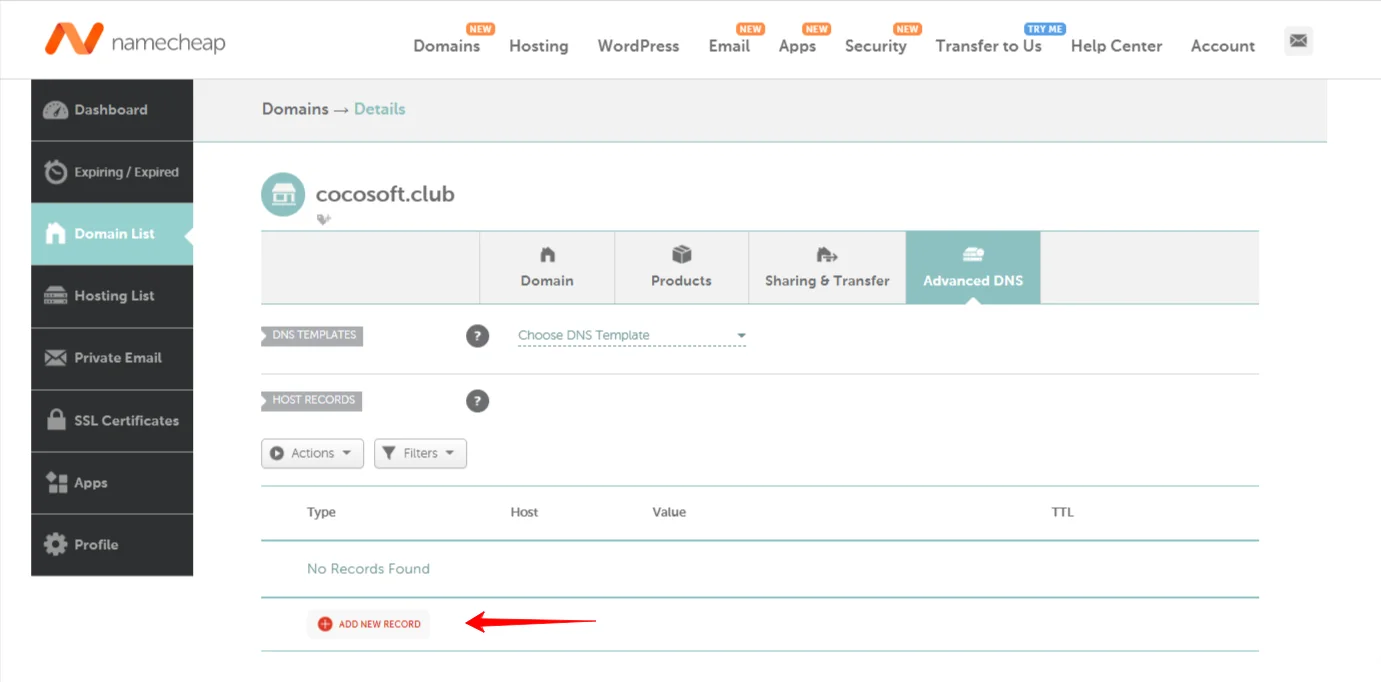Switch to the Sharing & Transfer tab

(827, 267)
